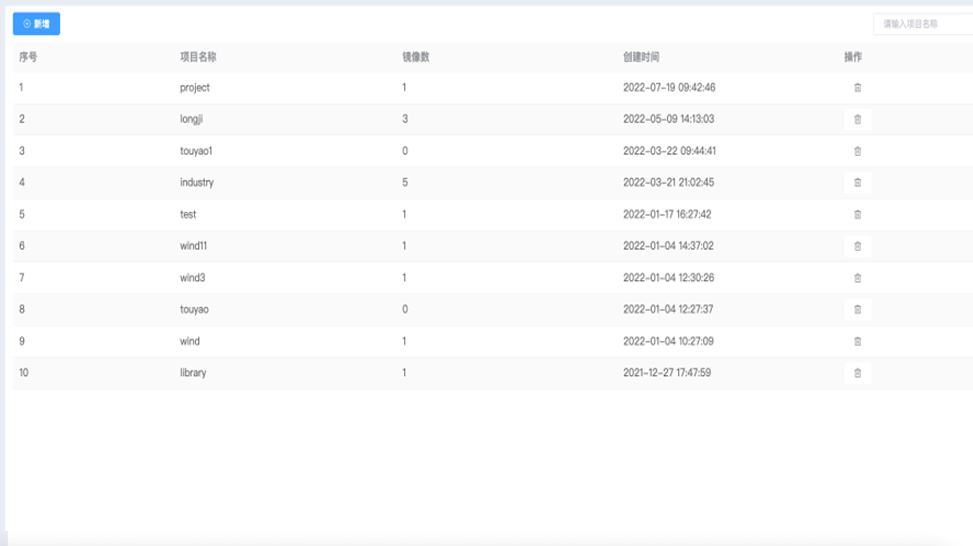Click the 镜像数 column header
The width and height of the screenshot is (973, 546).
tap(416, 57)
